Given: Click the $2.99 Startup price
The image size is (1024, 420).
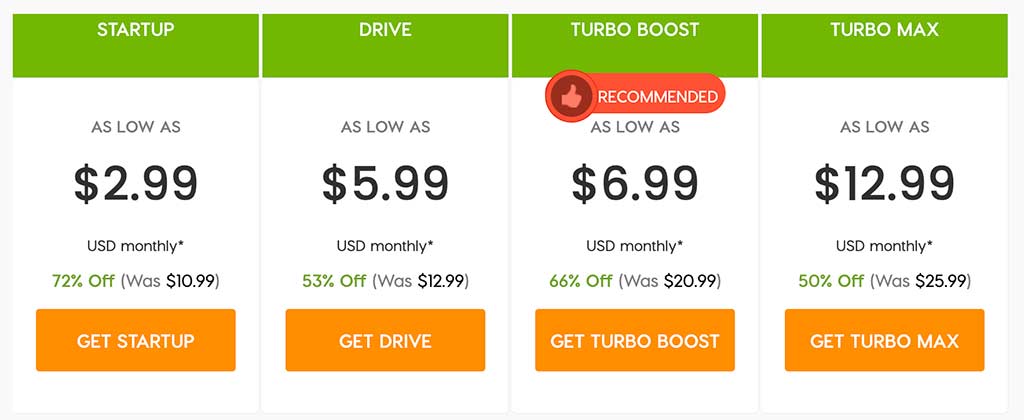Looking at the screenshot, I should click(135, 183).
